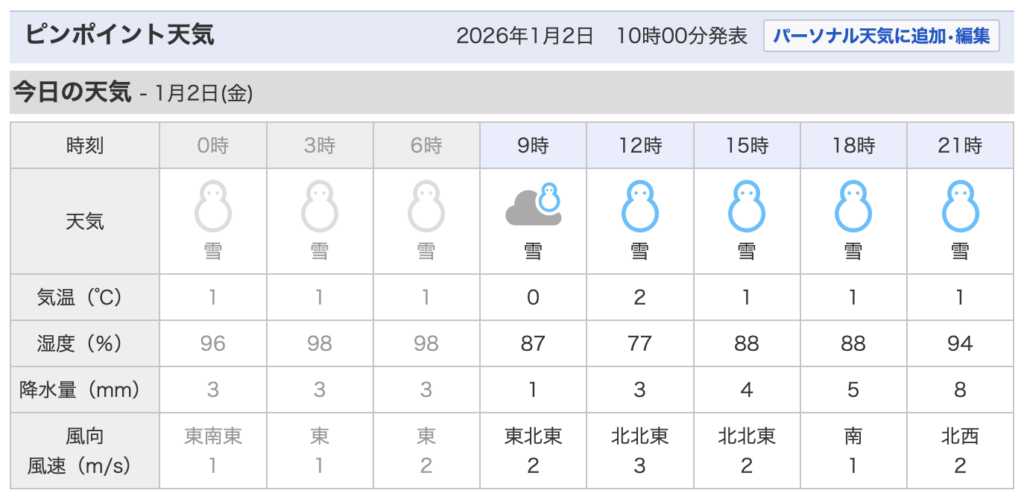Click the ピンポイント天気 title
Viewport: 1024px width, 502px height.
[x=119, y=37]
